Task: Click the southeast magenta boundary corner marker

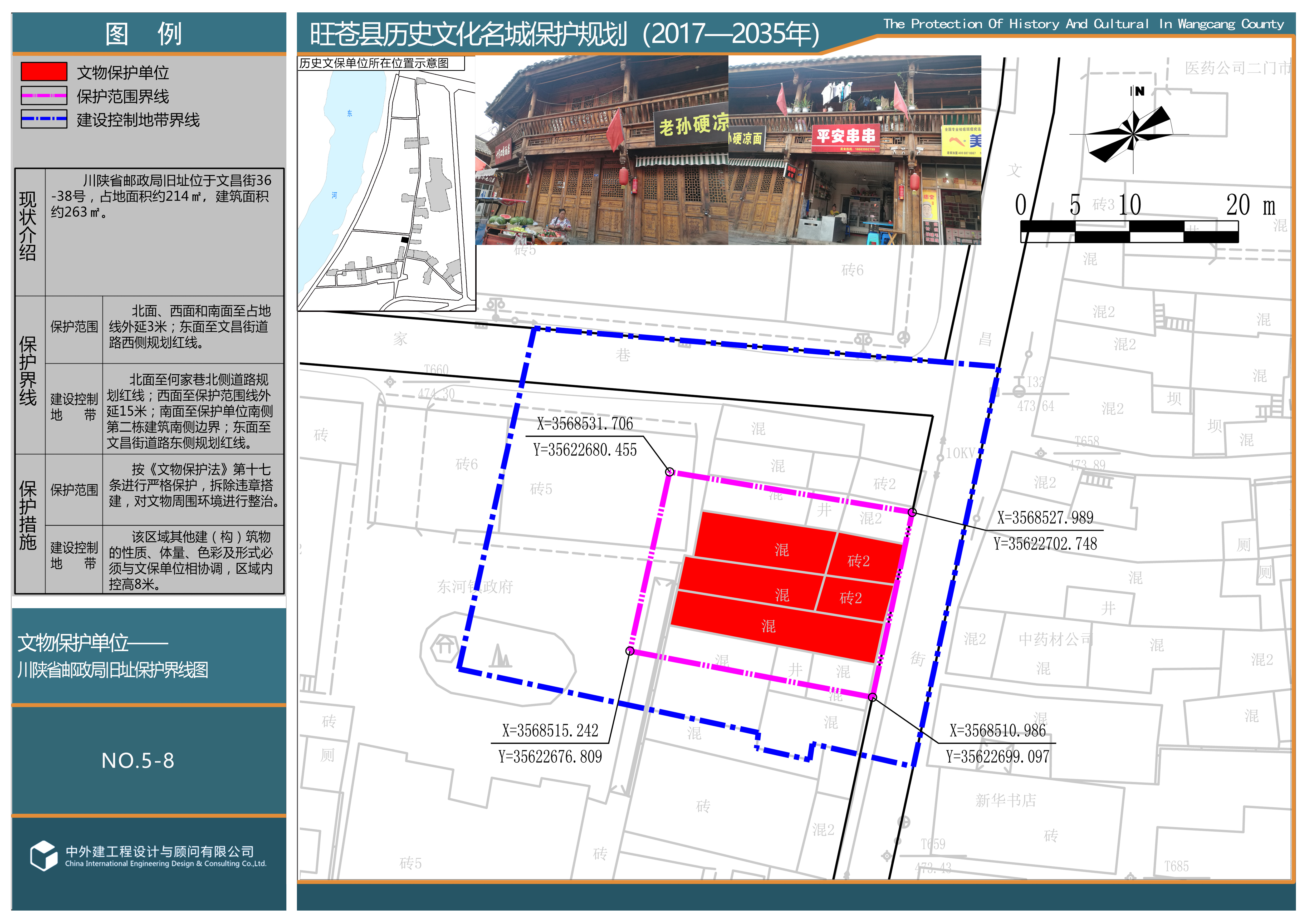Action: pos(872,697)
